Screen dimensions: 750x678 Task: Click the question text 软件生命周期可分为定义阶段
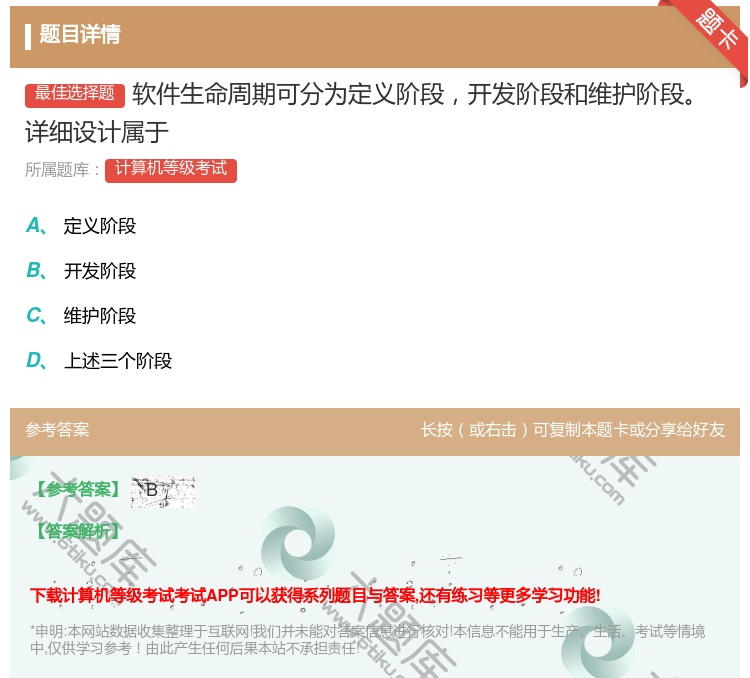(x=414, y=94)
